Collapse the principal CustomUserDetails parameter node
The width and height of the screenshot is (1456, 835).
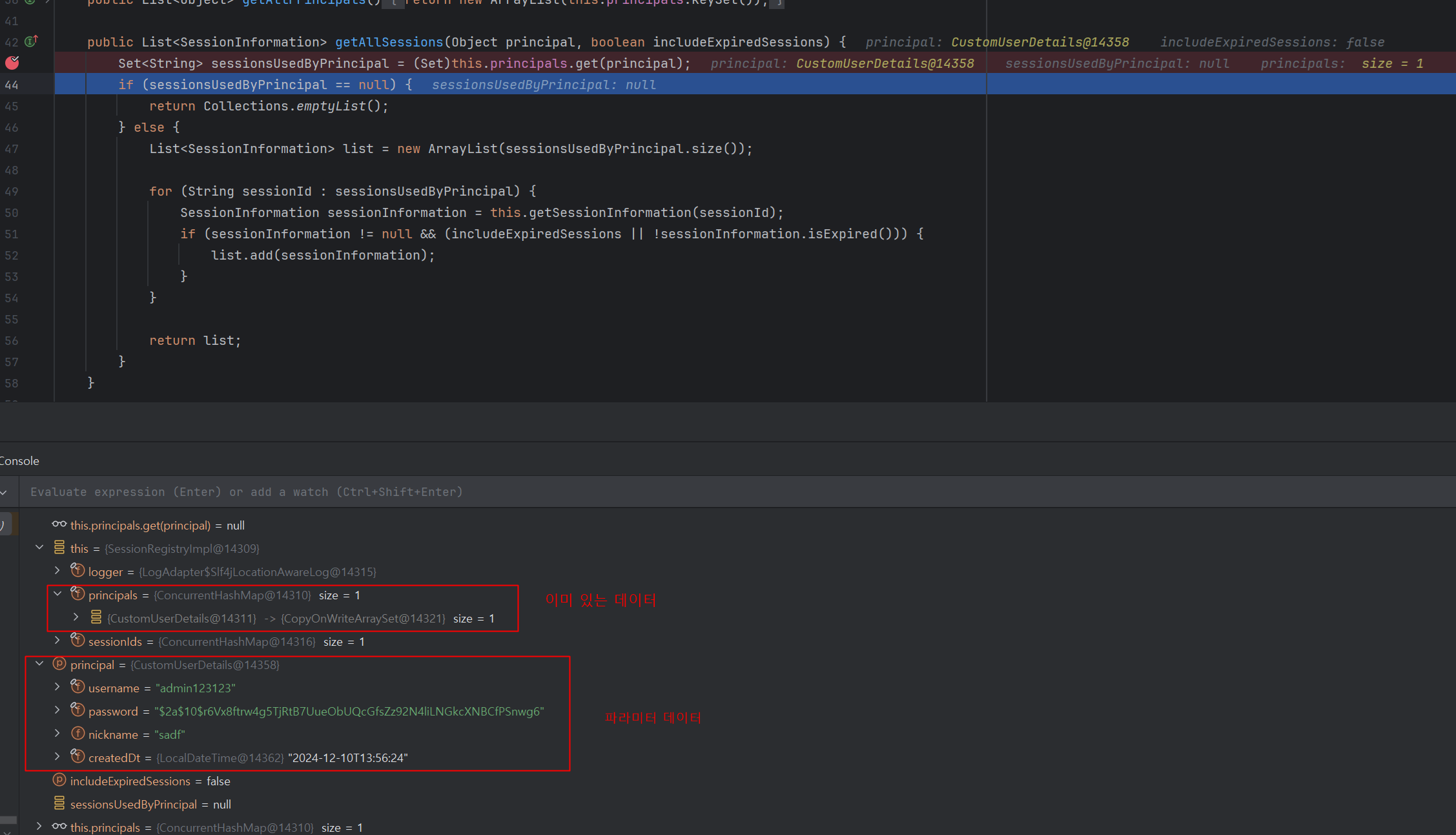[39, 664]
